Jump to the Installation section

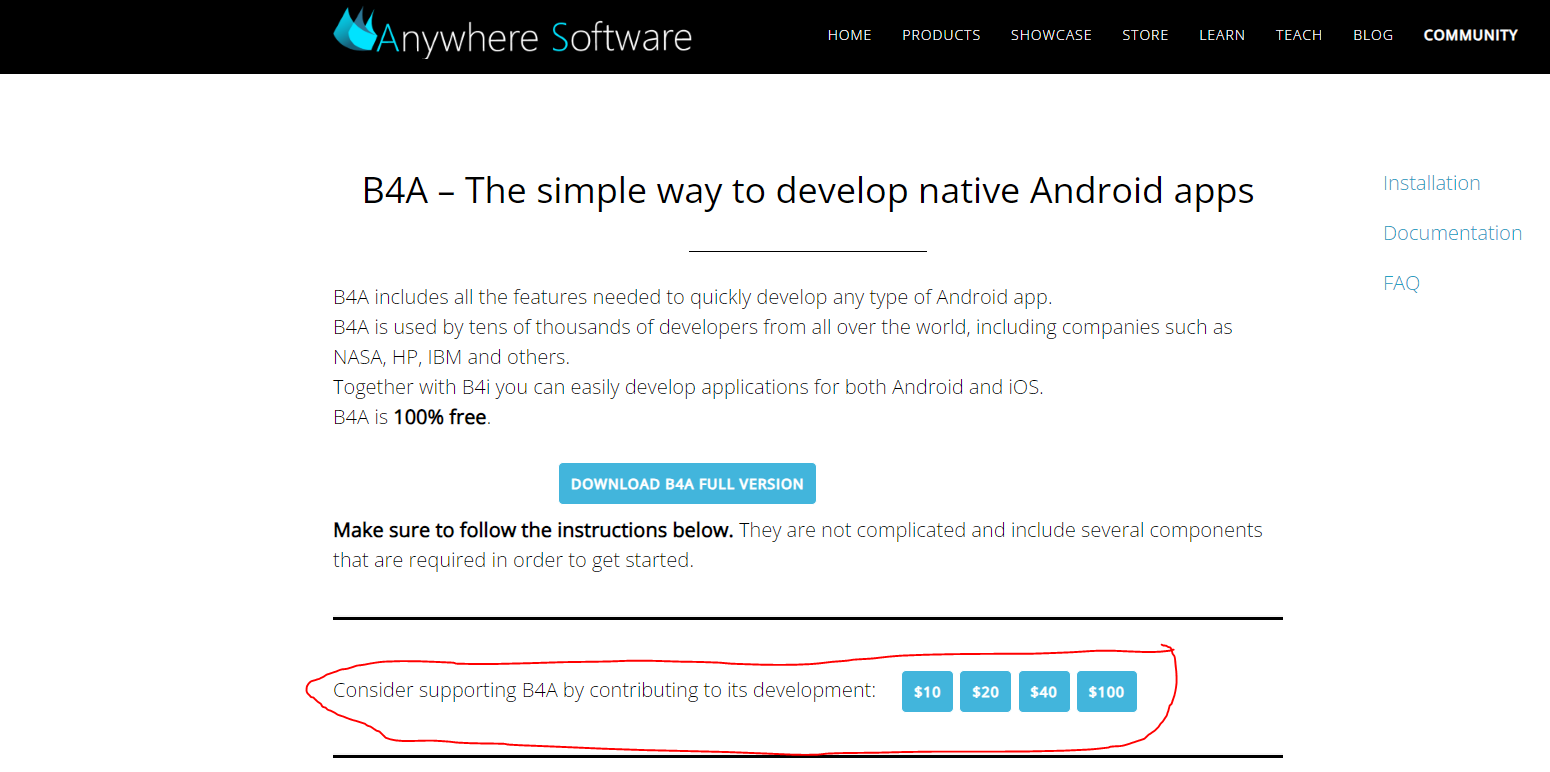(1431, 183)
